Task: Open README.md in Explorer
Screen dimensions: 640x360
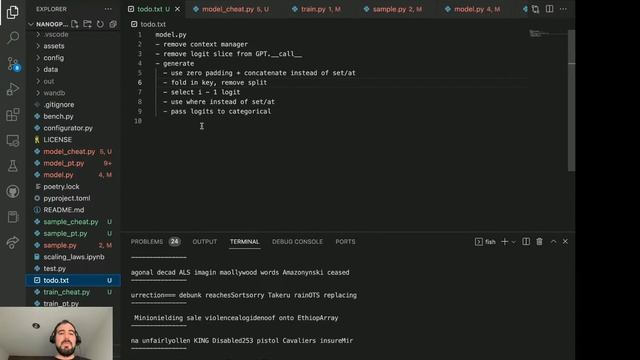Action: (x=73, y=210)
